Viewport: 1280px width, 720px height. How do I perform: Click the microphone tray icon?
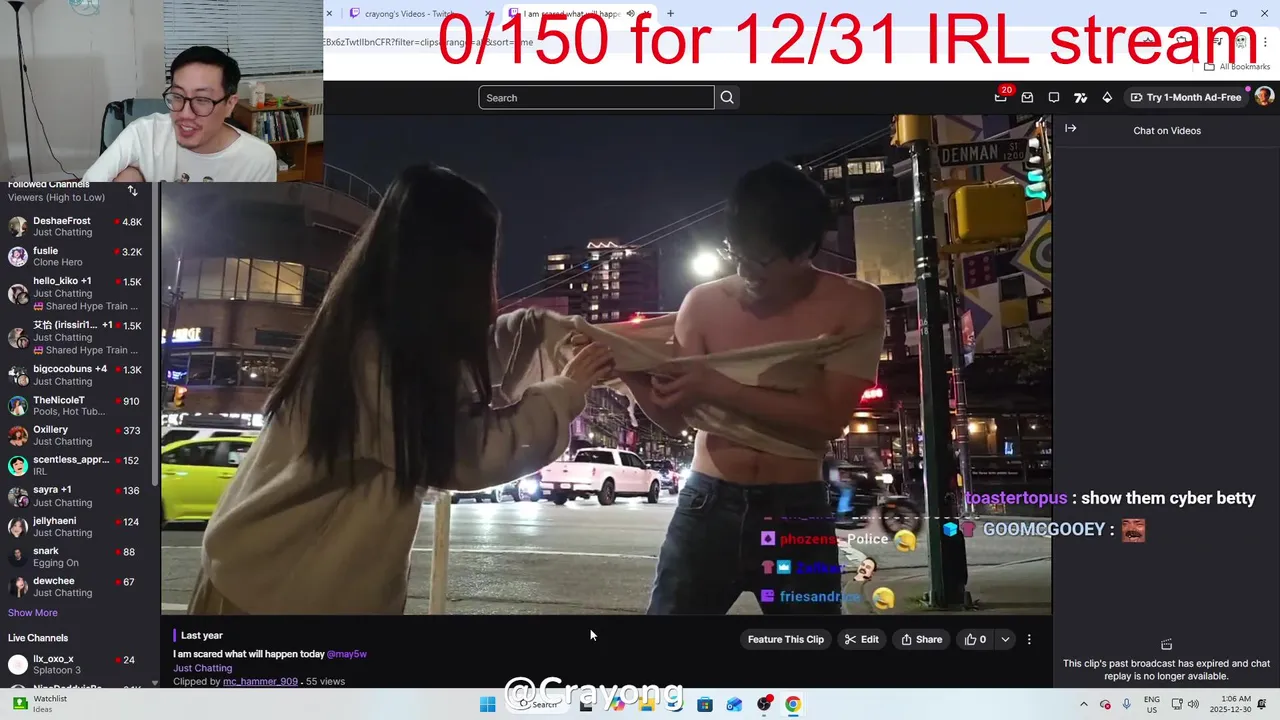(x=1127, y=704)
